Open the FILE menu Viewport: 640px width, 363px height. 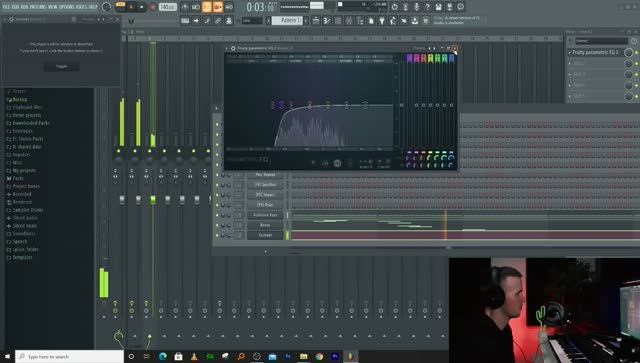click(x=7, y=7)
